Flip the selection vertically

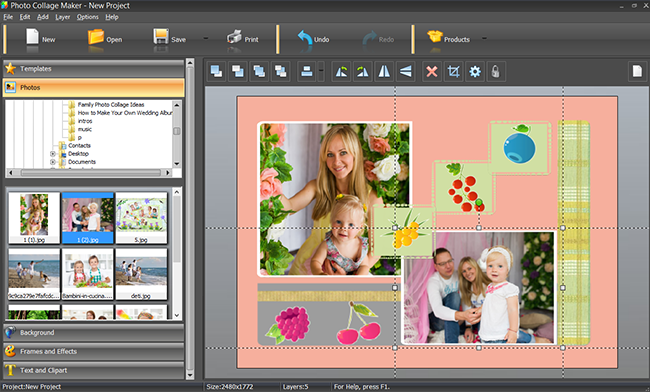(406, 72)
